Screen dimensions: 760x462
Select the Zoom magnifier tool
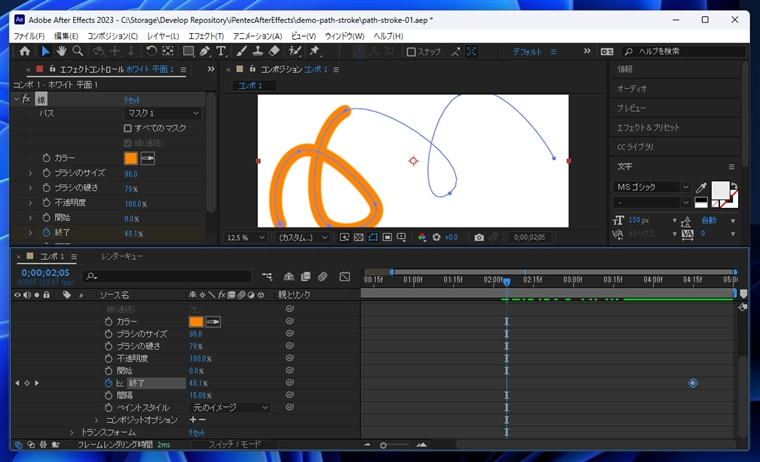coord(79,51)
